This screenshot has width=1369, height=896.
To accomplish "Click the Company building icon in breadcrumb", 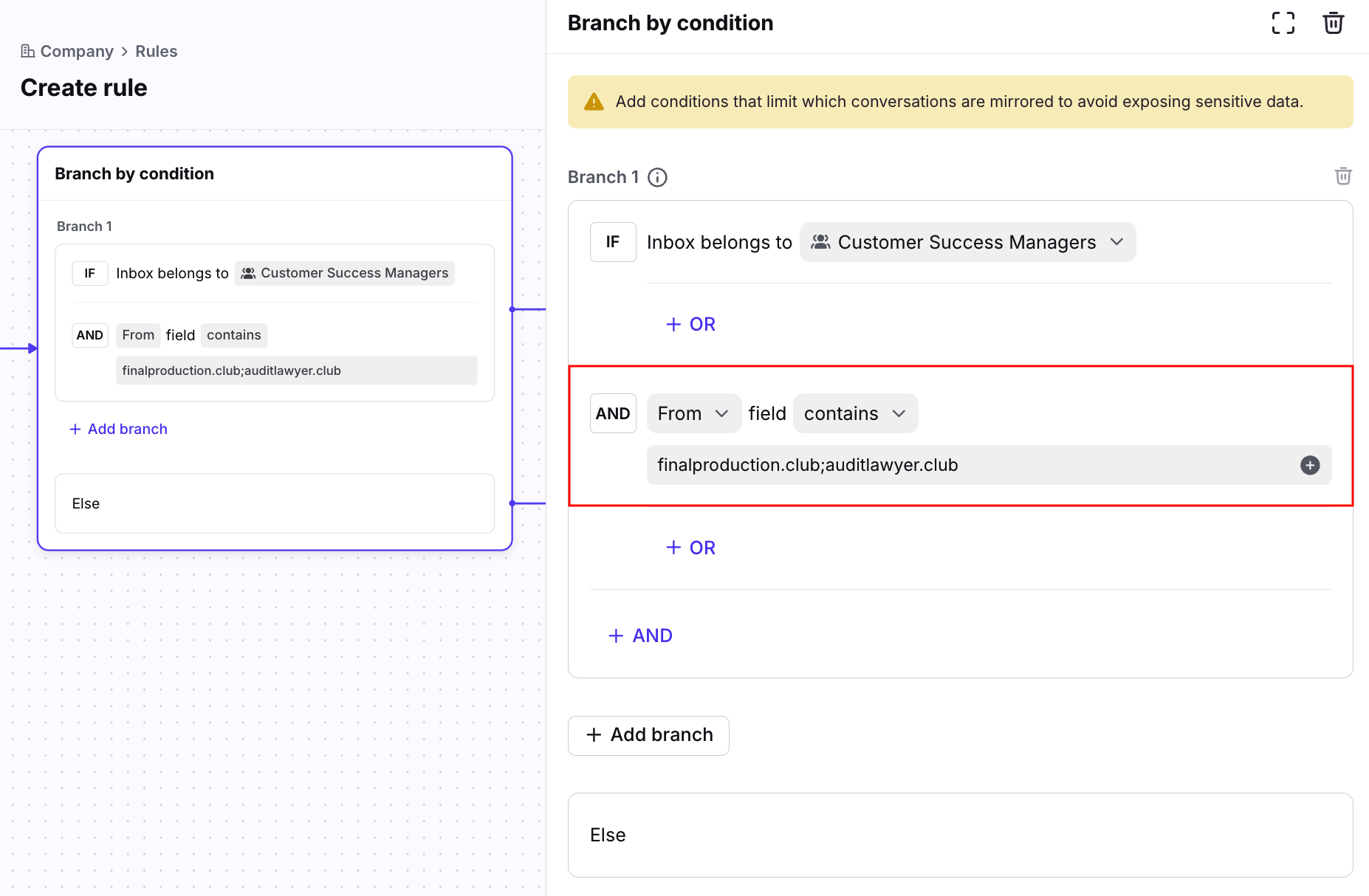I will (x=27, y=51).
